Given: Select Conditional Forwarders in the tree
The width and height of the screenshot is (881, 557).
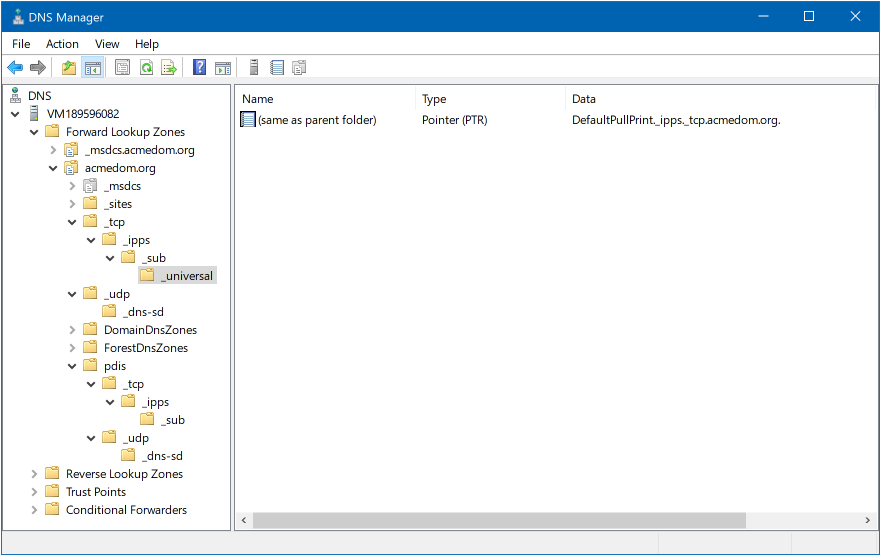Looking at the screenshot, I should click(126, 510).
